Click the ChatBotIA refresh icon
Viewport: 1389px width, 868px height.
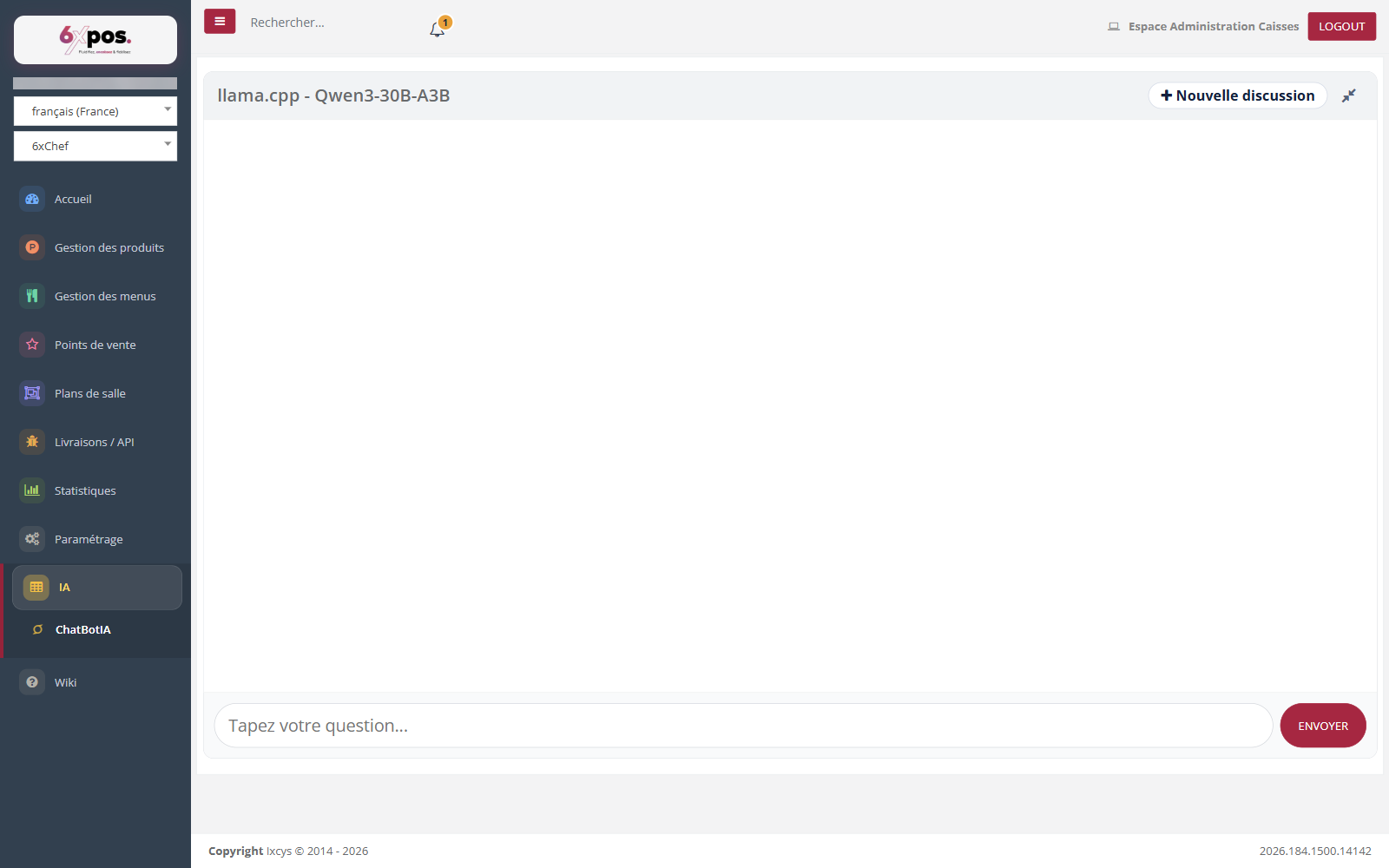pos(37,630)
